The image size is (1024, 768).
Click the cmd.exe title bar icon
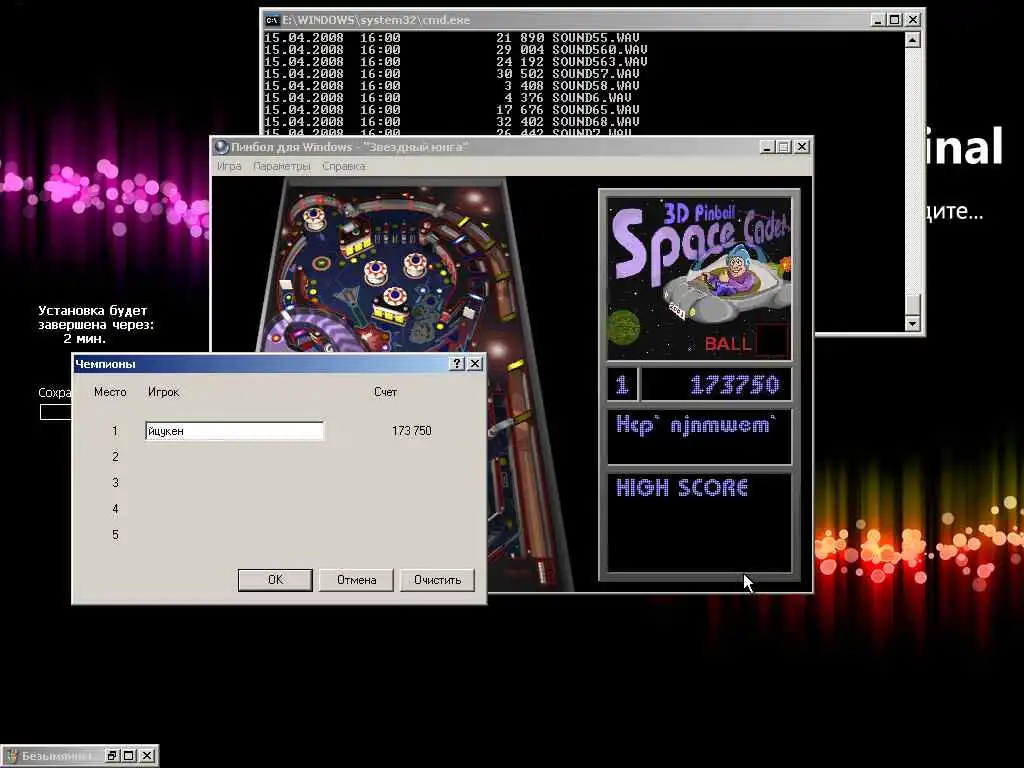click(x=272, y=20)
